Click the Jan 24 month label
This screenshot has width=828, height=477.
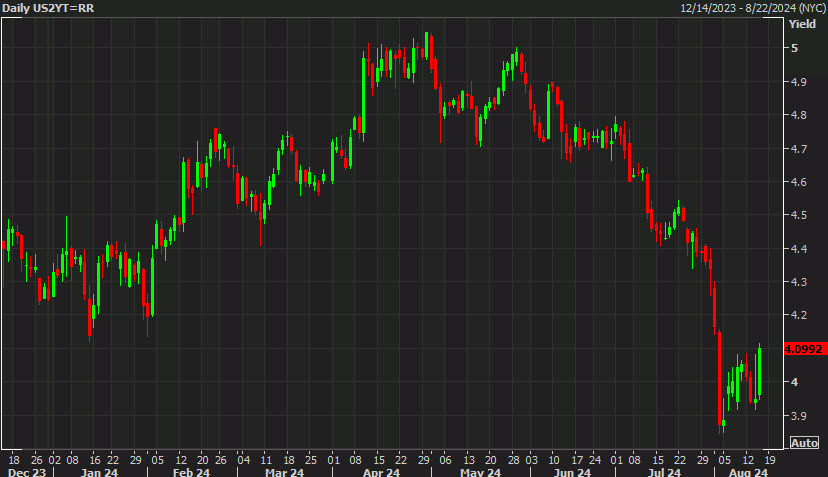click(99, 472)
